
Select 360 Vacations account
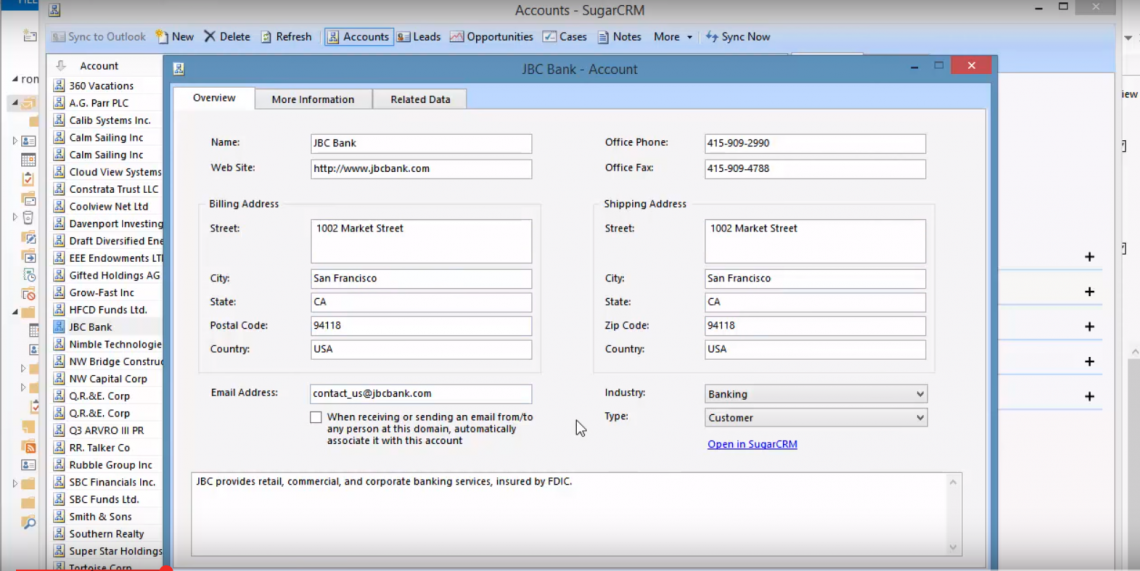click(101, 86)
